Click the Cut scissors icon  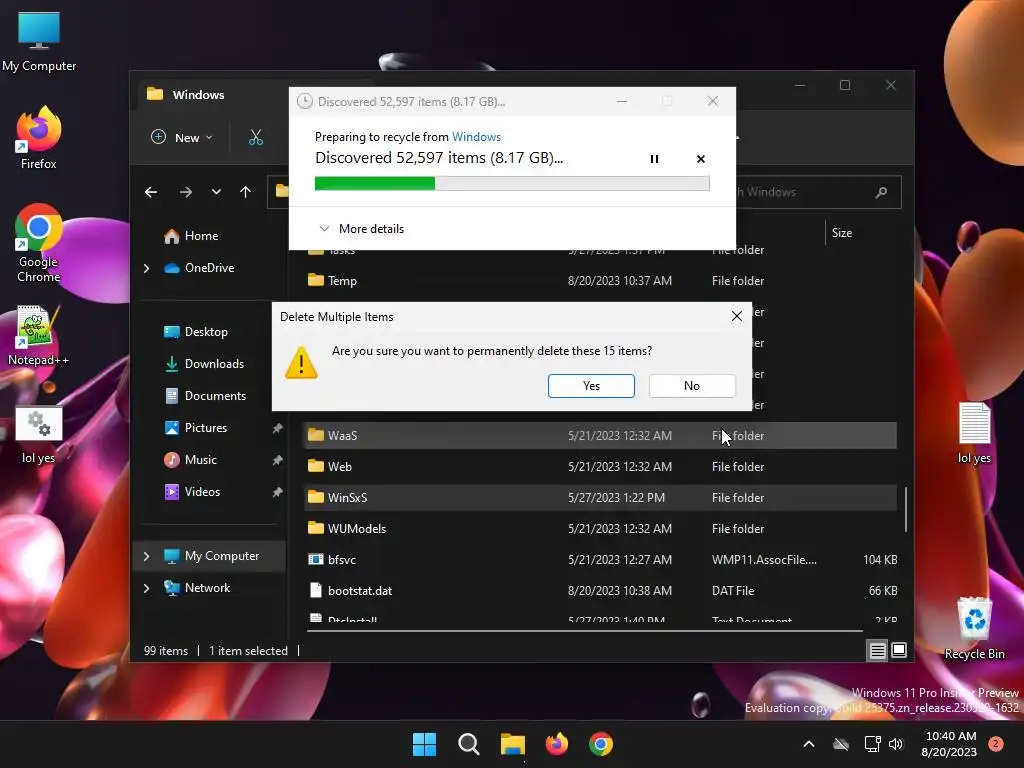click(256, 137)
